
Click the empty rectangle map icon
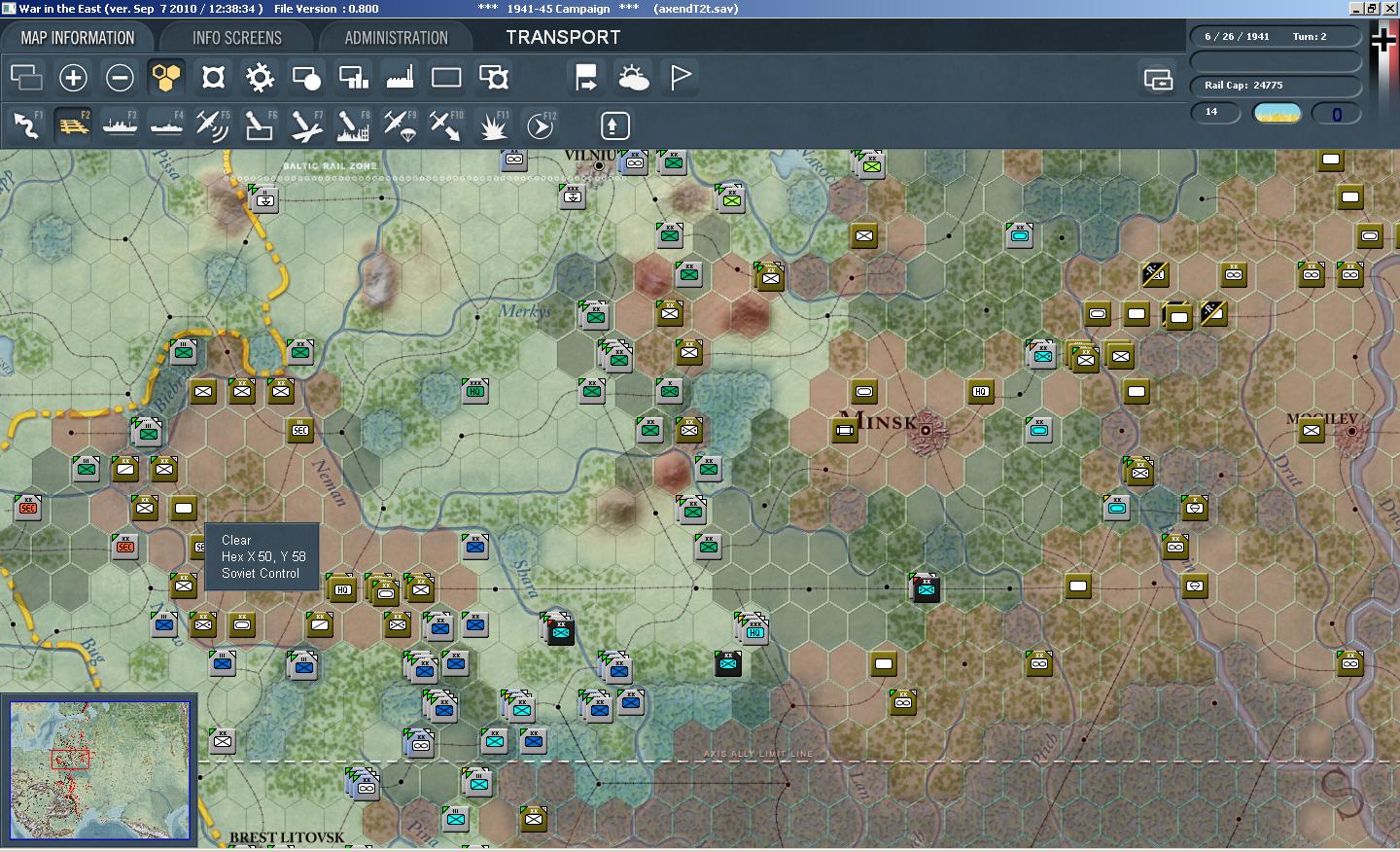click(446, 78)
